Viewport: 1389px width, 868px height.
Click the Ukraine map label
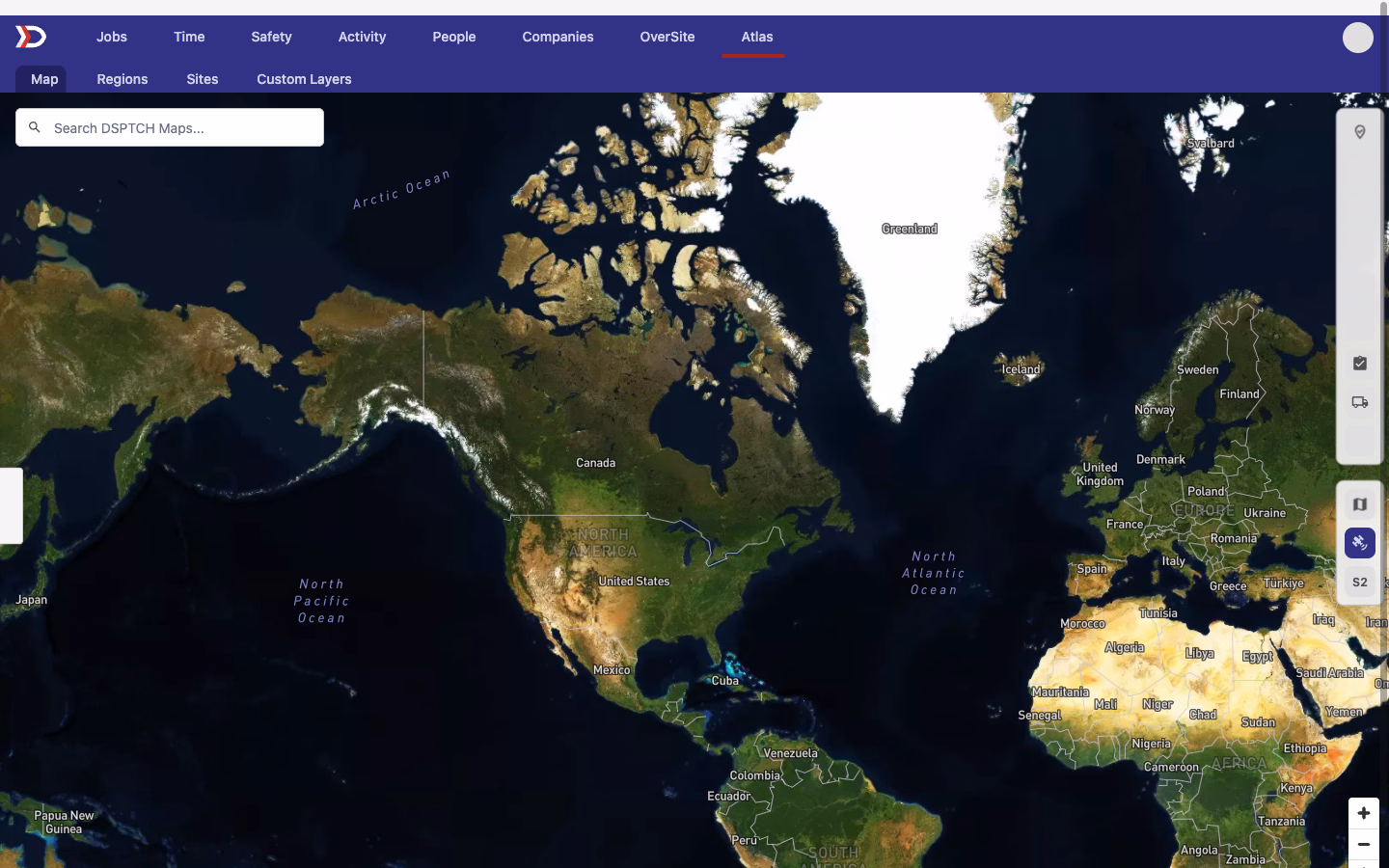(x=1265, y=513)
